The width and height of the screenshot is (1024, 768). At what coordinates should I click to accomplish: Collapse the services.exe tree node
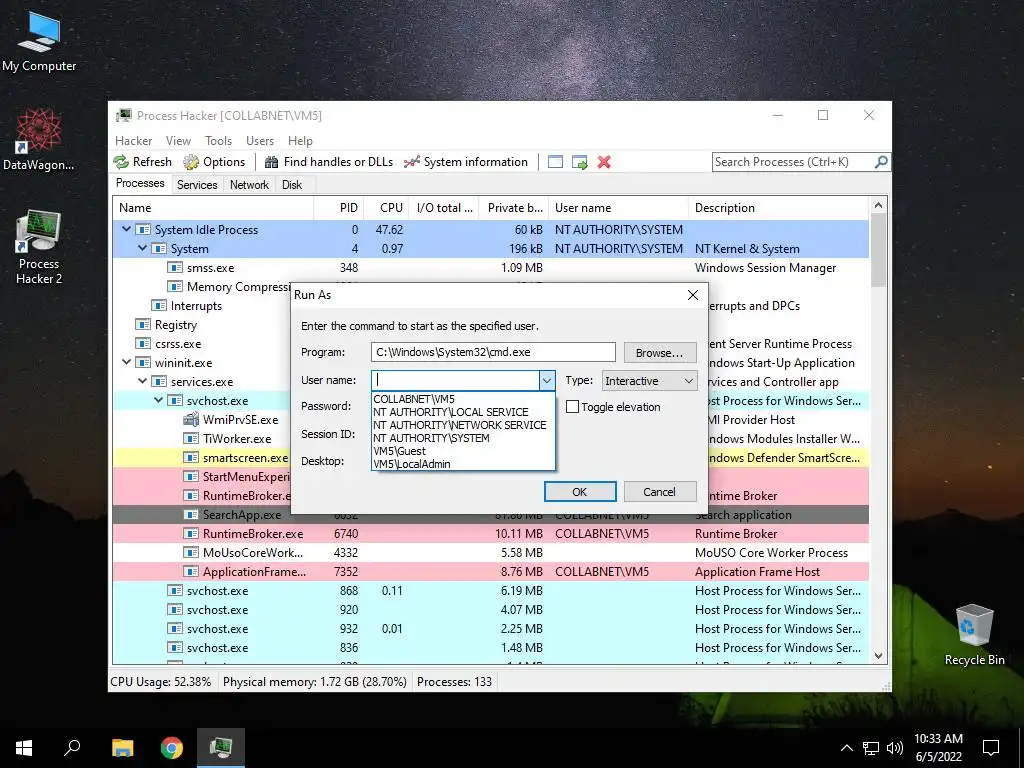[142, 381]
